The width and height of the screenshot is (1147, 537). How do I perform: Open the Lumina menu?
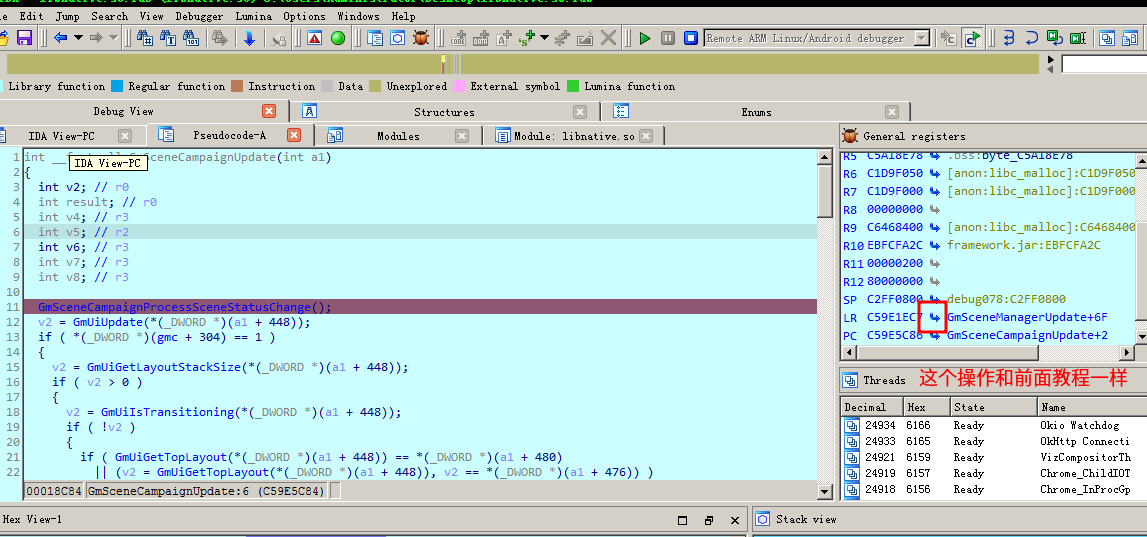coord(253,15)
